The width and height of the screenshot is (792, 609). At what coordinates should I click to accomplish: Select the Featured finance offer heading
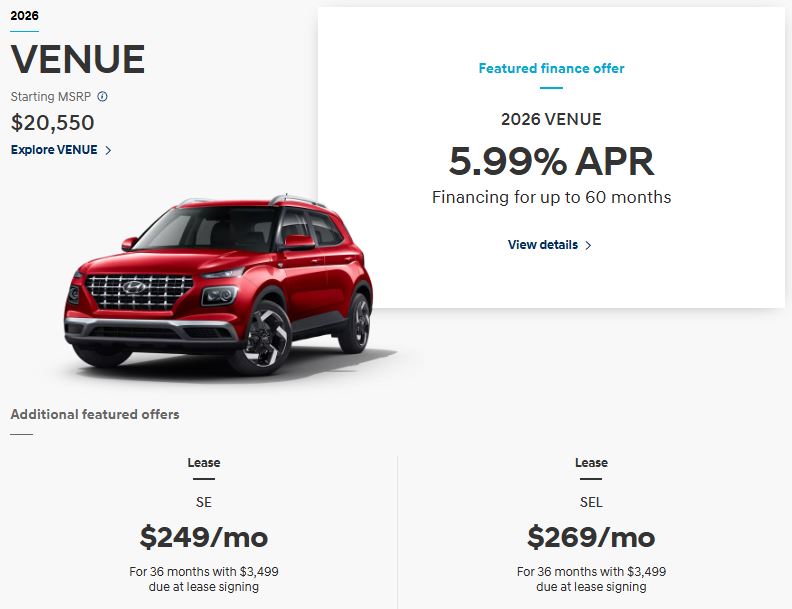coord(551,69)
